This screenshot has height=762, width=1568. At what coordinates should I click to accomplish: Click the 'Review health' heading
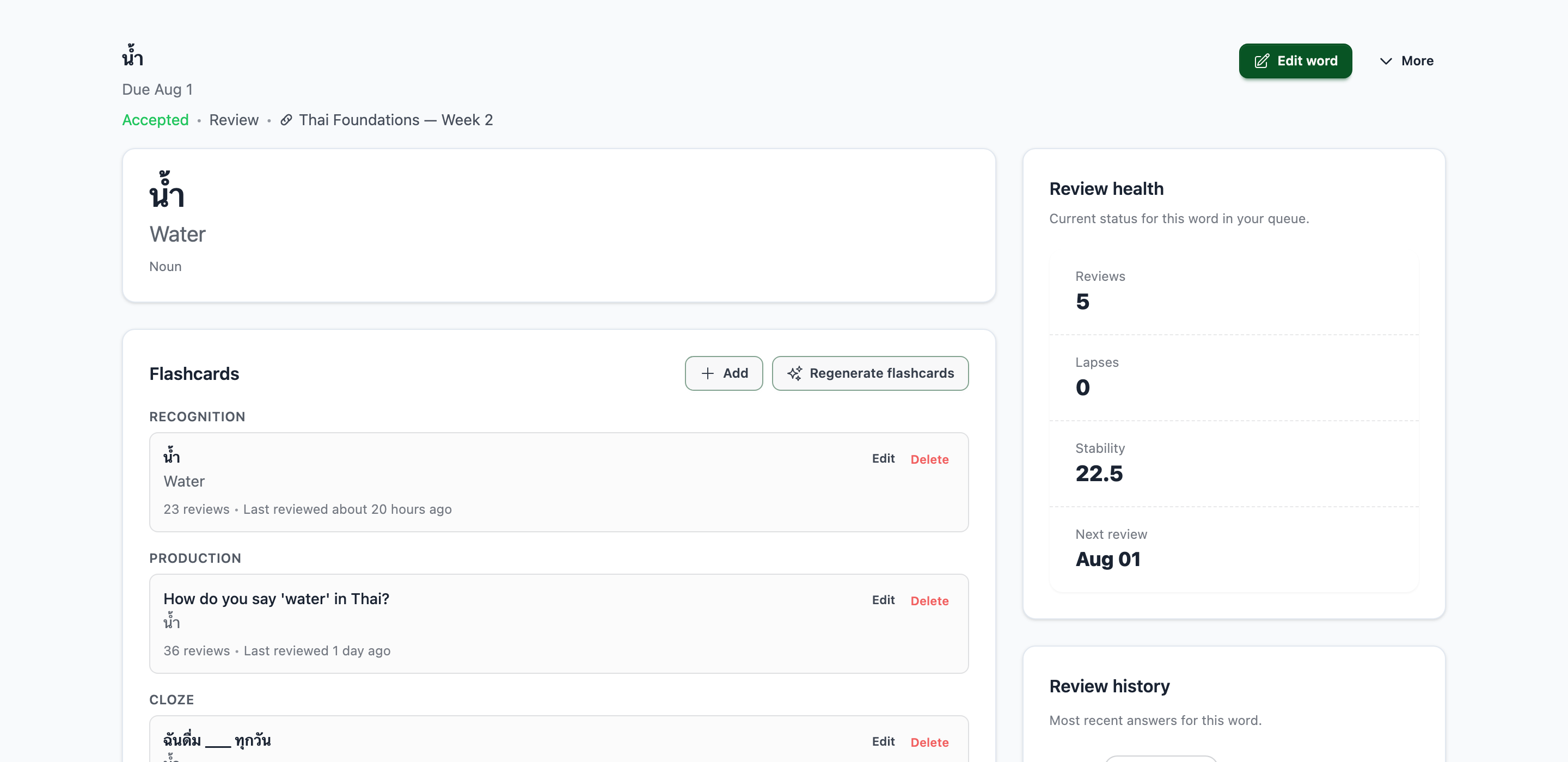pos(1107,189)
